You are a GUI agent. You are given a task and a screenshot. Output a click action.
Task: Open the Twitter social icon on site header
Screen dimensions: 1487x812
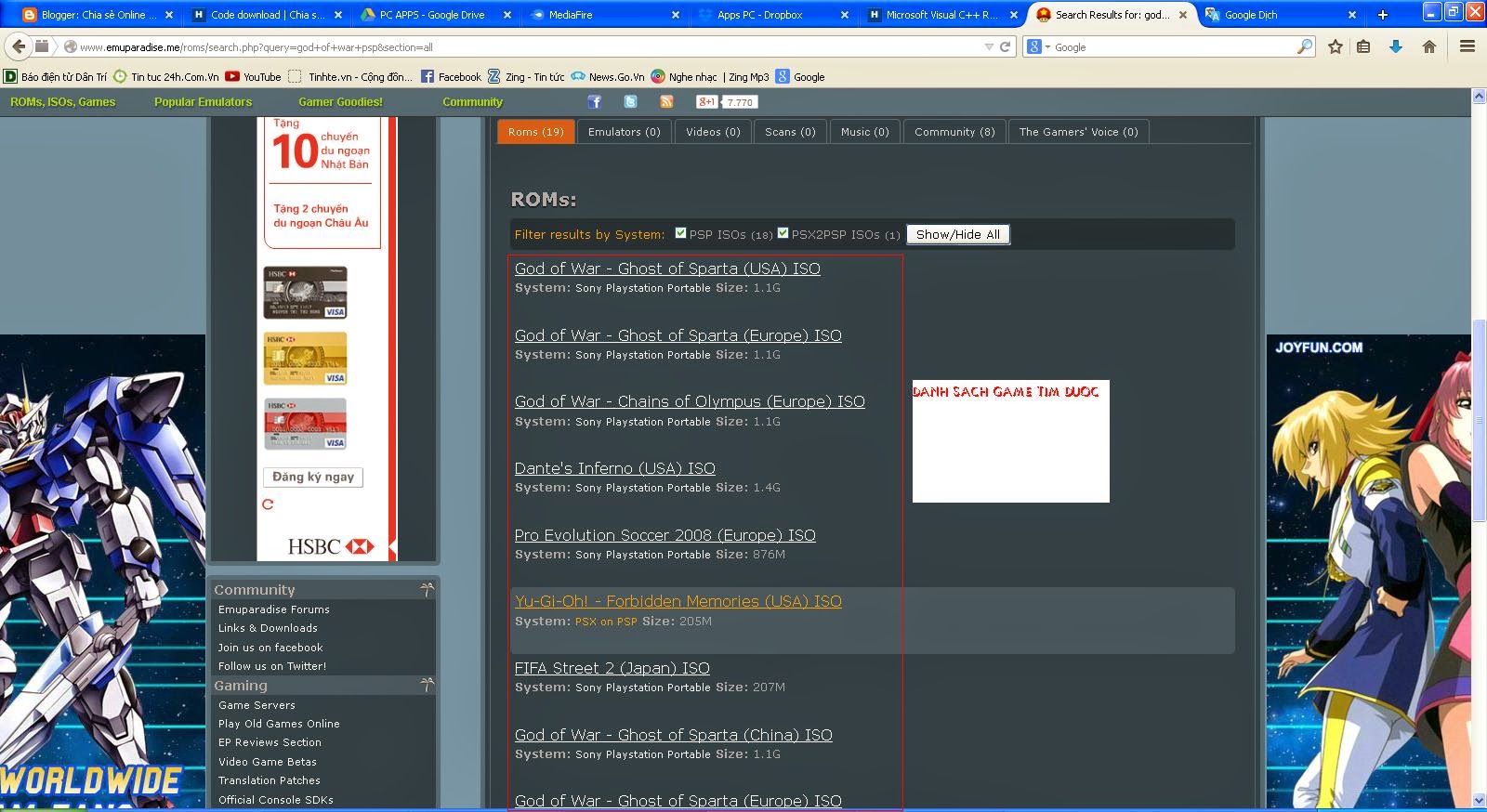[630, 102]
